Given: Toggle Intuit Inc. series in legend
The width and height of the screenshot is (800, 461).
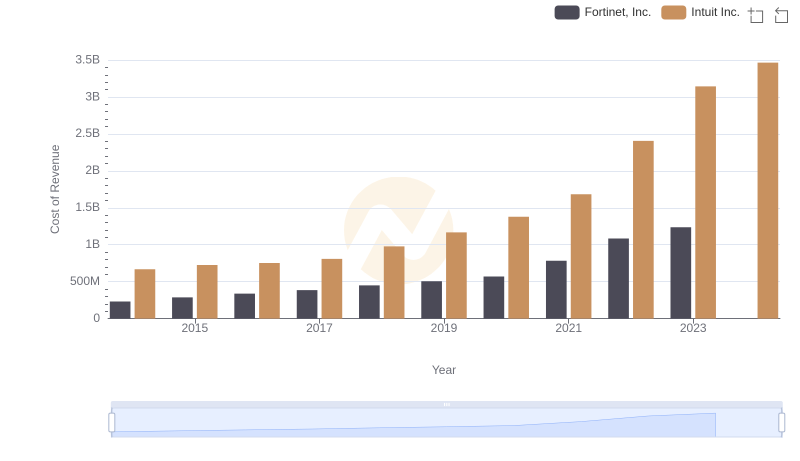Looking at the screenshot, I should pos(700,12).
